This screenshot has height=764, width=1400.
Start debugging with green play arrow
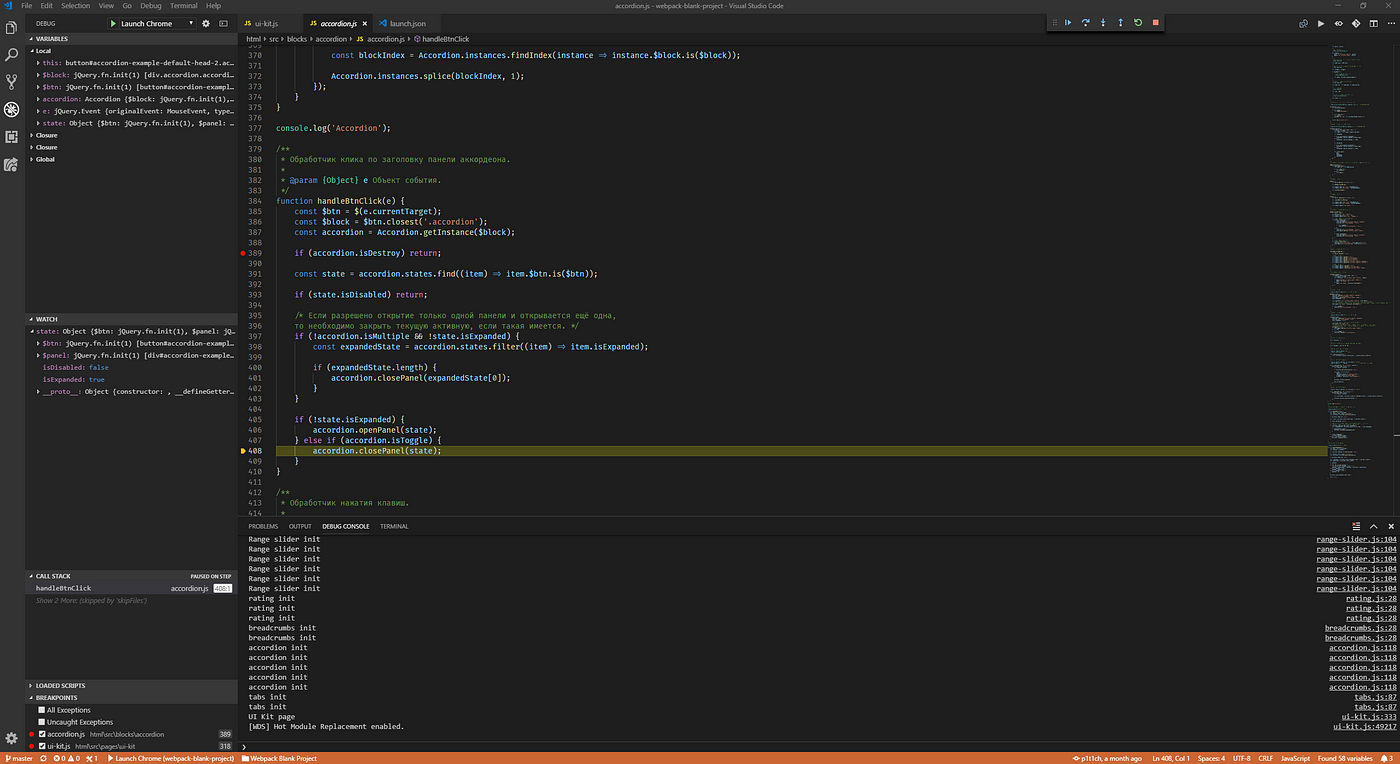[x=113, y=23]
